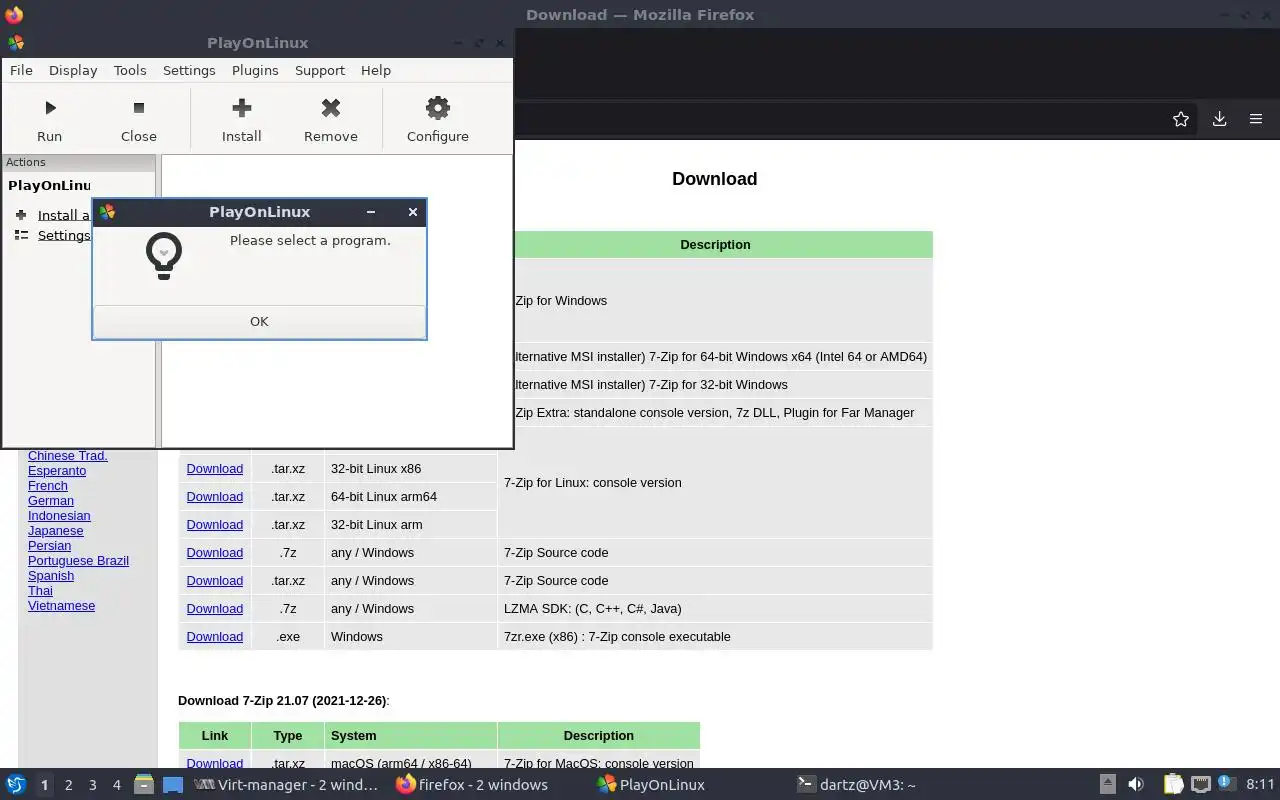This screenshot has width=1280, height=800.
Task: Open the Support menu
Action: pos(320,70)
